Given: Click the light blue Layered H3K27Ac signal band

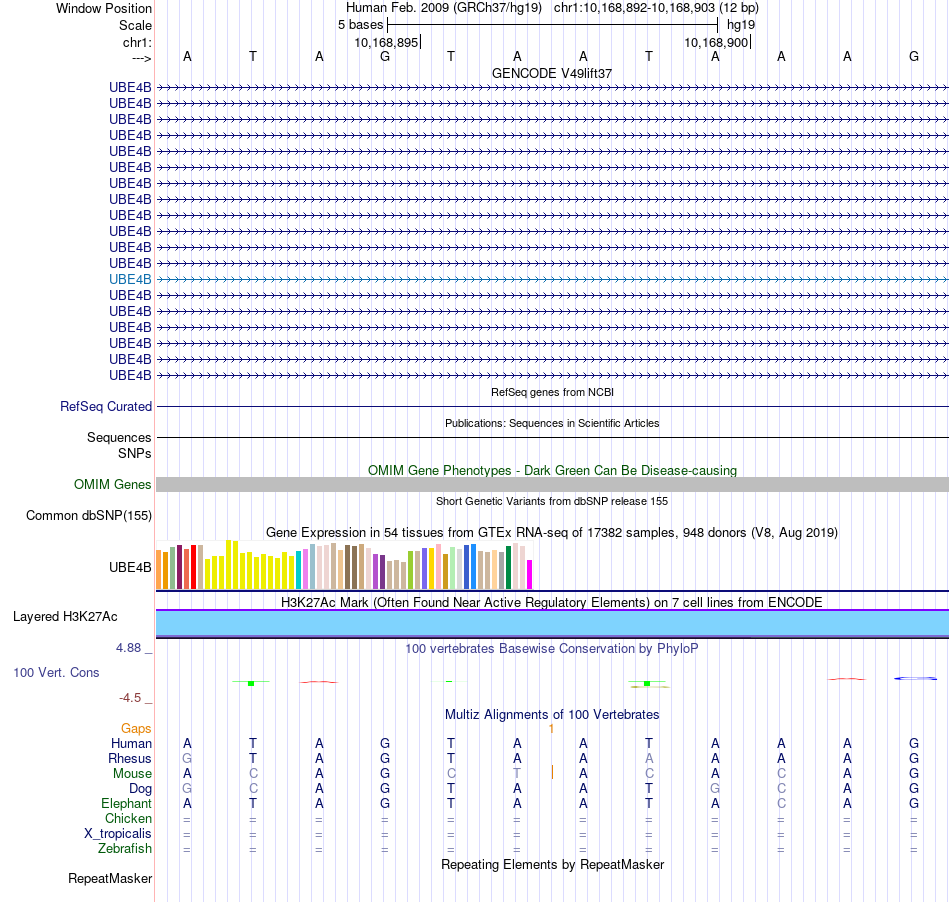Looking at the screenshot, I should [x=552, y=623].
